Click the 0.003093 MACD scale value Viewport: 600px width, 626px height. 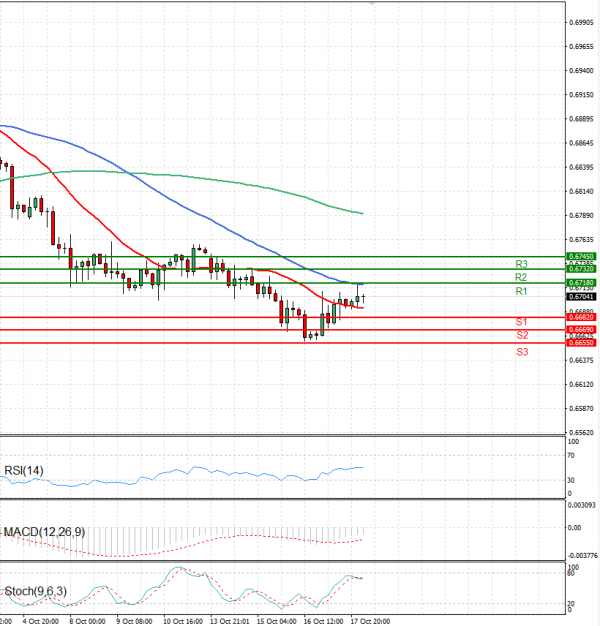point(582,505)
